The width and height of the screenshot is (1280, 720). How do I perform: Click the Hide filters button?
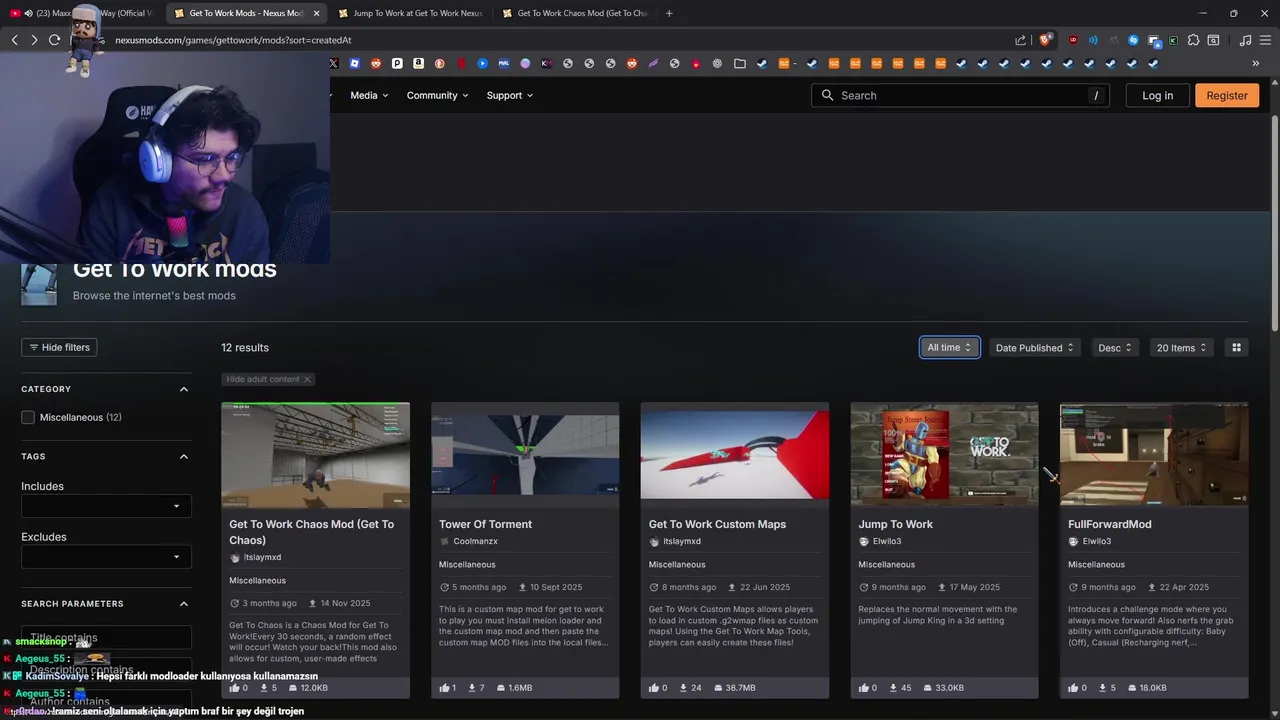(x=59, y=347)
